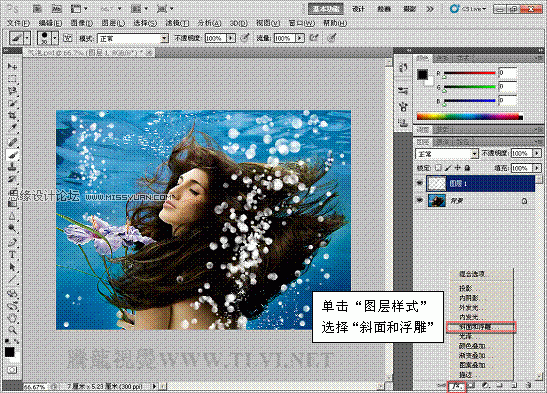547x393 pixels.
Task: Open the tool preset picker arrow
Action: click(28, 38)
